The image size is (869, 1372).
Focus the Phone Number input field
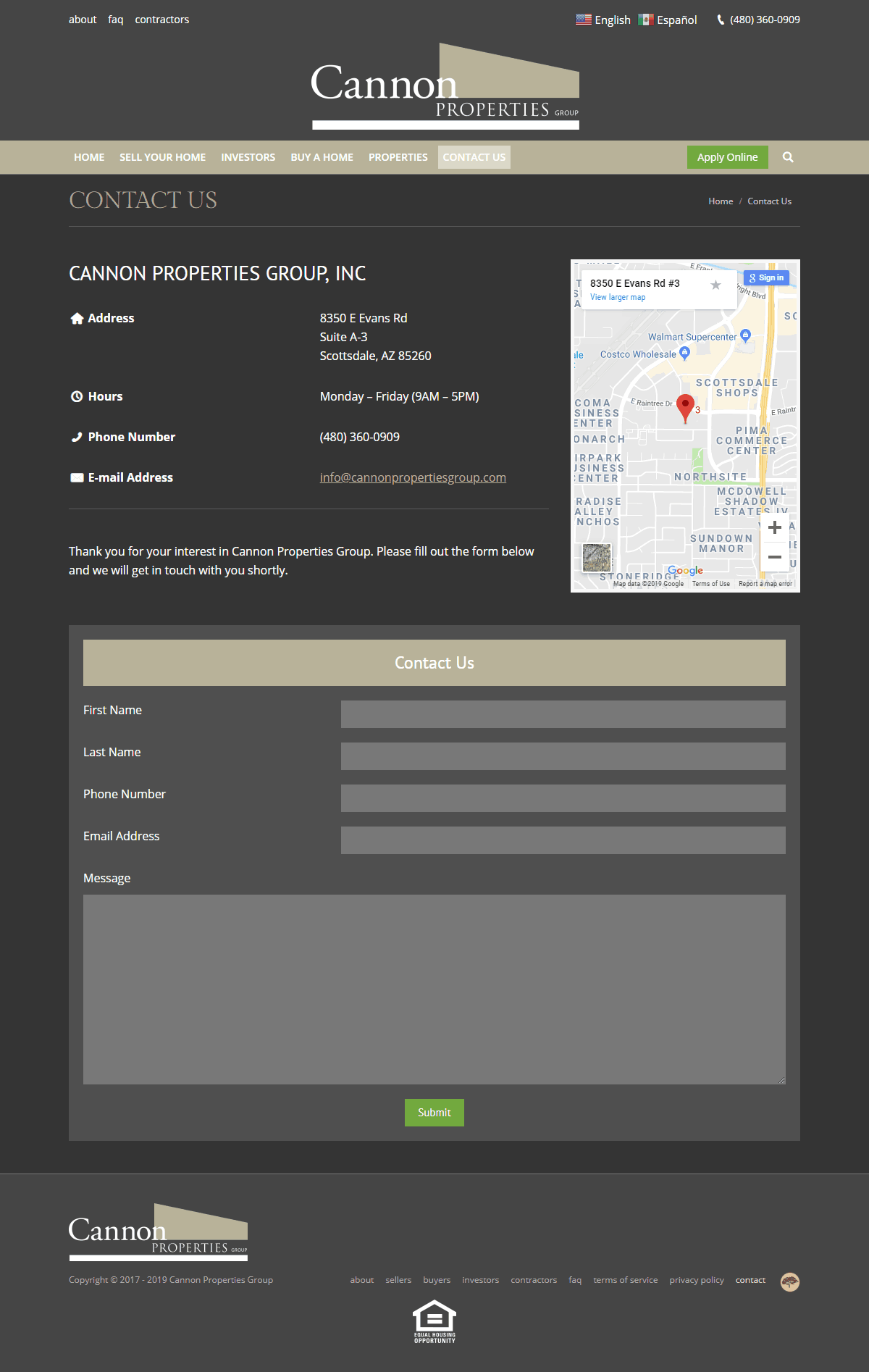coord(563,798)
